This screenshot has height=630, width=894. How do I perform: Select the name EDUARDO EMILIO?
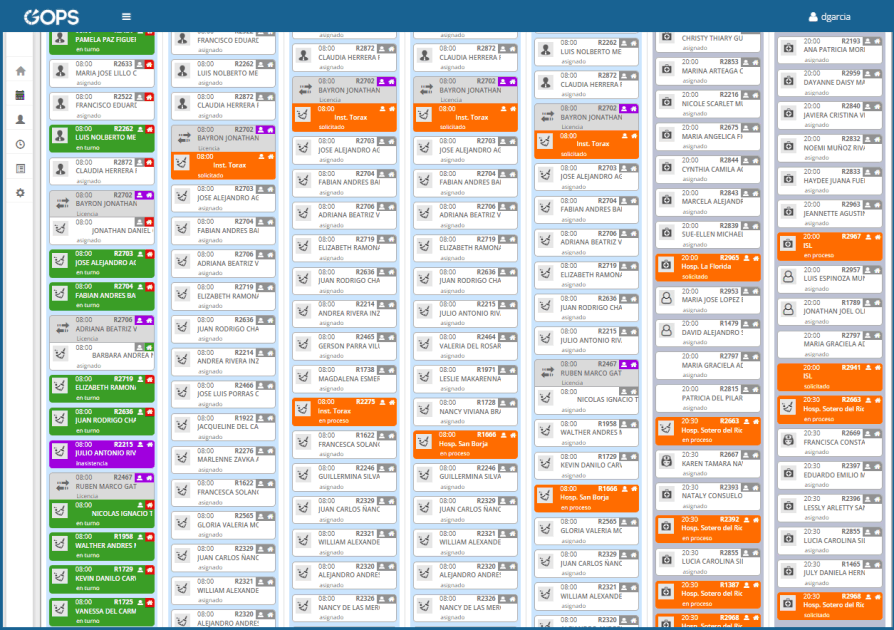click(834, 475)
